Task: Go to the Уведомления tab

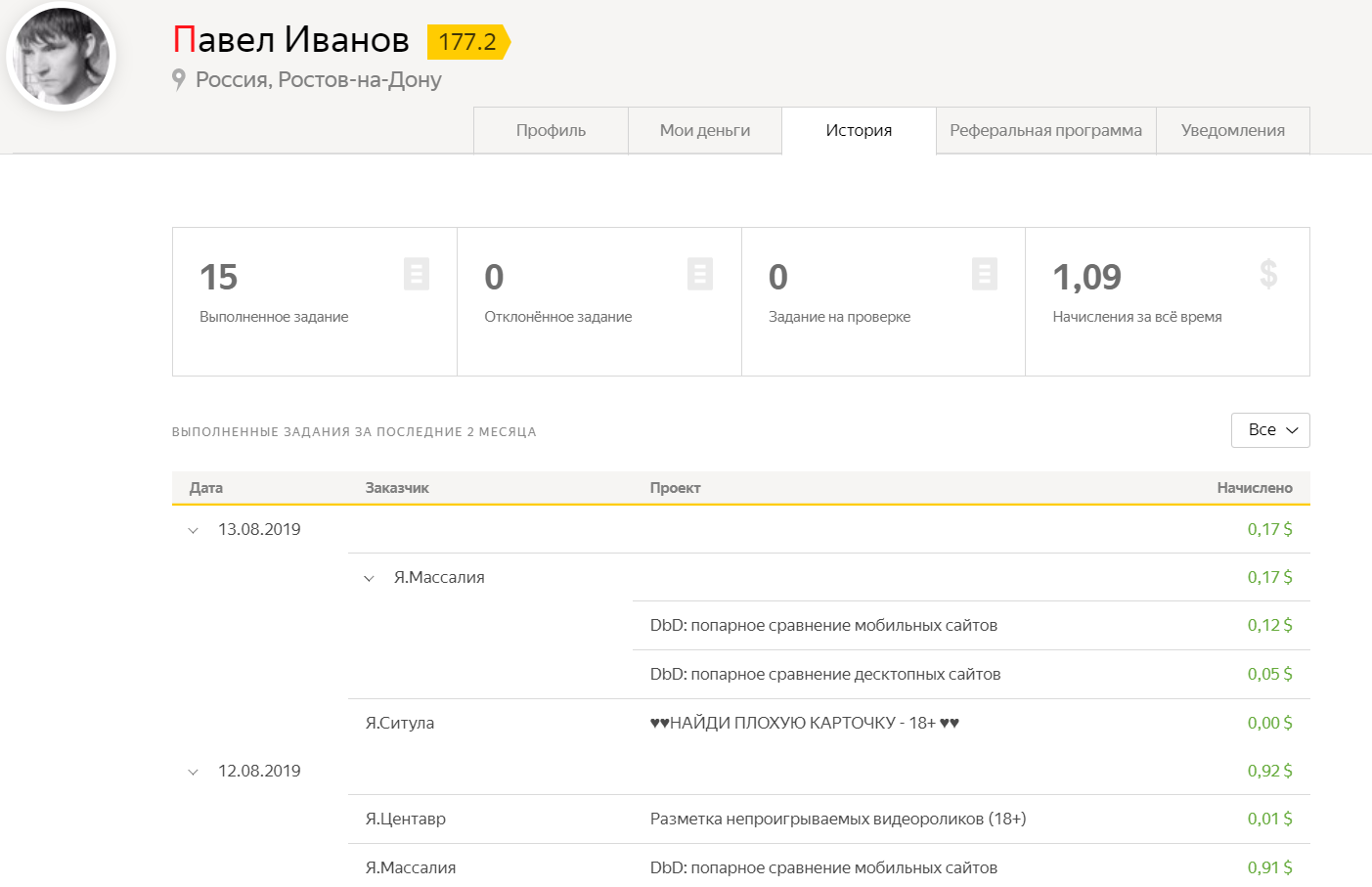Action: (x=1233, y=130)
